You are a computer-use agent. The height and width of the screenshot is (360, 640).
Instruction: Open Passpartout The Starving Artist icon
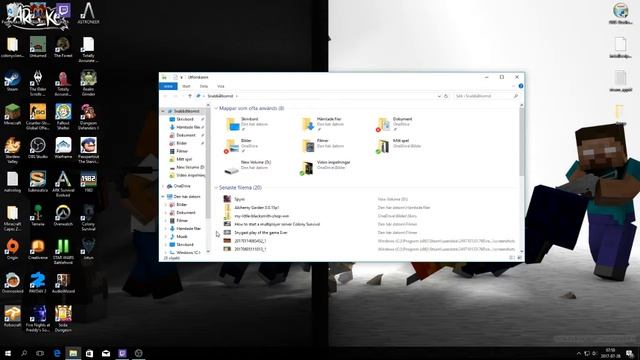click(88, 150)
